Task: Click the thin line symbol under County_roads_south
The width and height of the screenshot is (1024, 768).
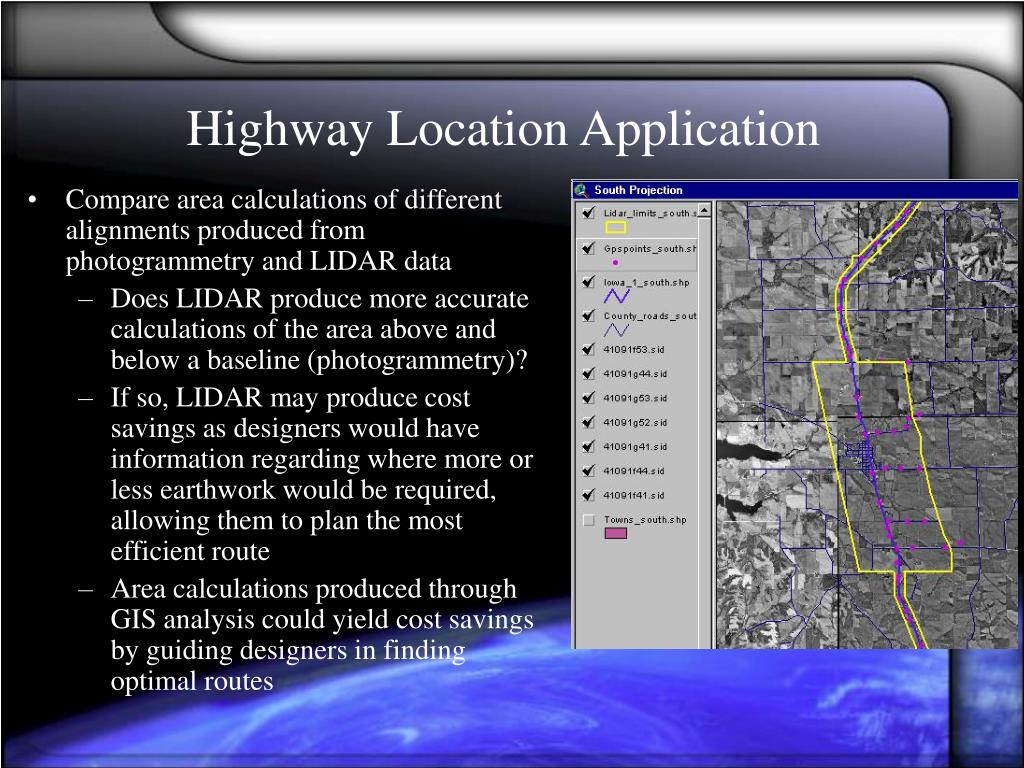Action: [616, 330]
